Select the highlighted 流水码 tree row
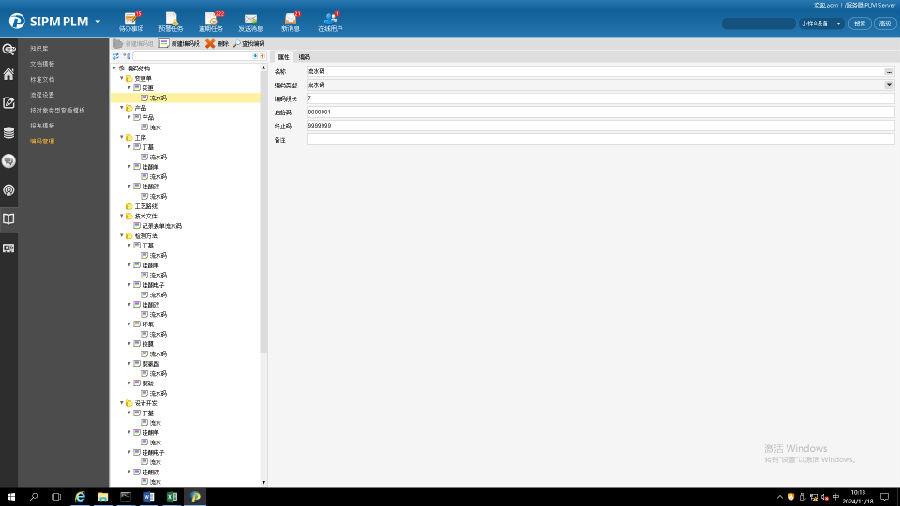The image size is (900, 506). click(185, 98)
